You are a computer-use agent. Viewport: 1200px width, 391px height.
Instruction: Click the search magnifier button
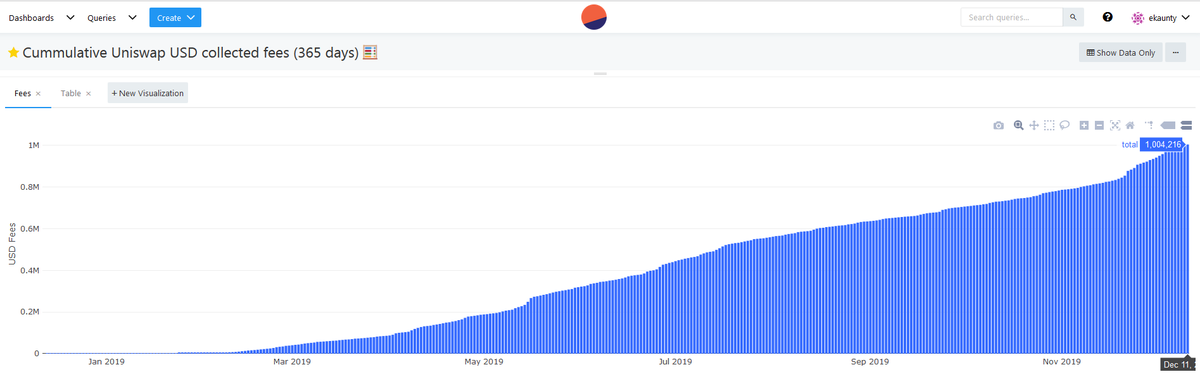point(1073,17)
